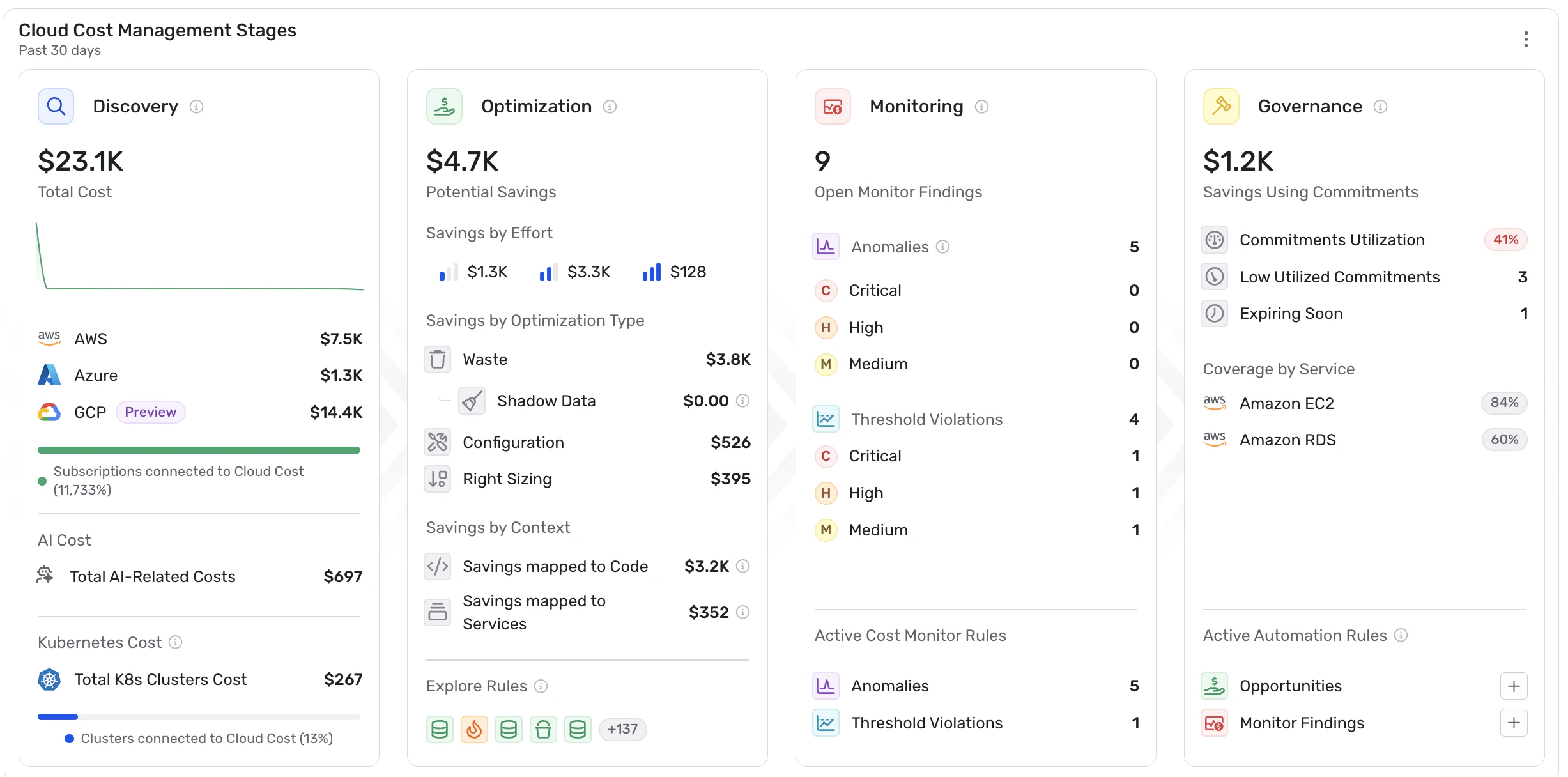Show info tooltip next to Monitoring heading
This screenshot has height=777, width=1568.
982,107
